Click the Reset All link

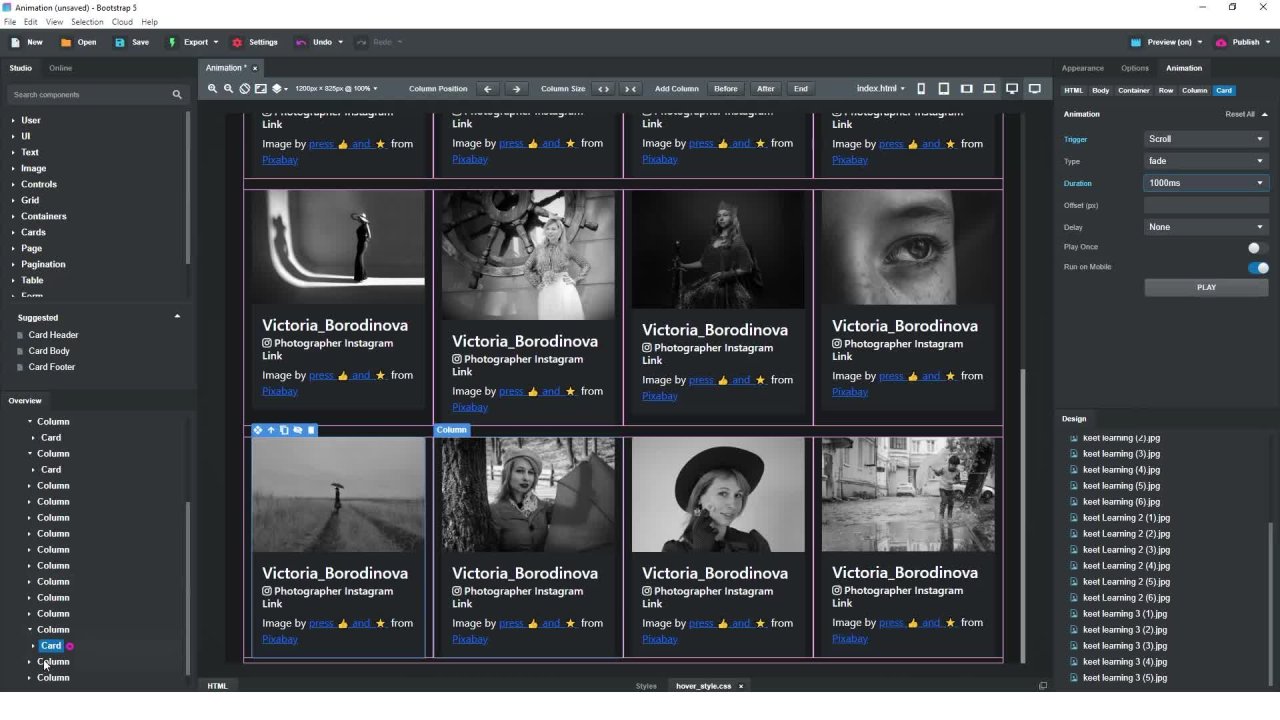pyautogui.click(x=1240, y=114)
